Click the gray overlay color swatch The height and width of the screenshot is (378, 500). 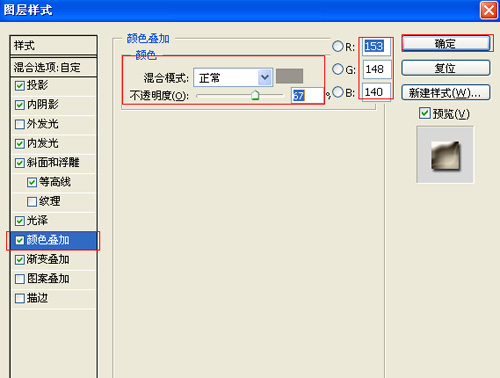coord(289,76)
